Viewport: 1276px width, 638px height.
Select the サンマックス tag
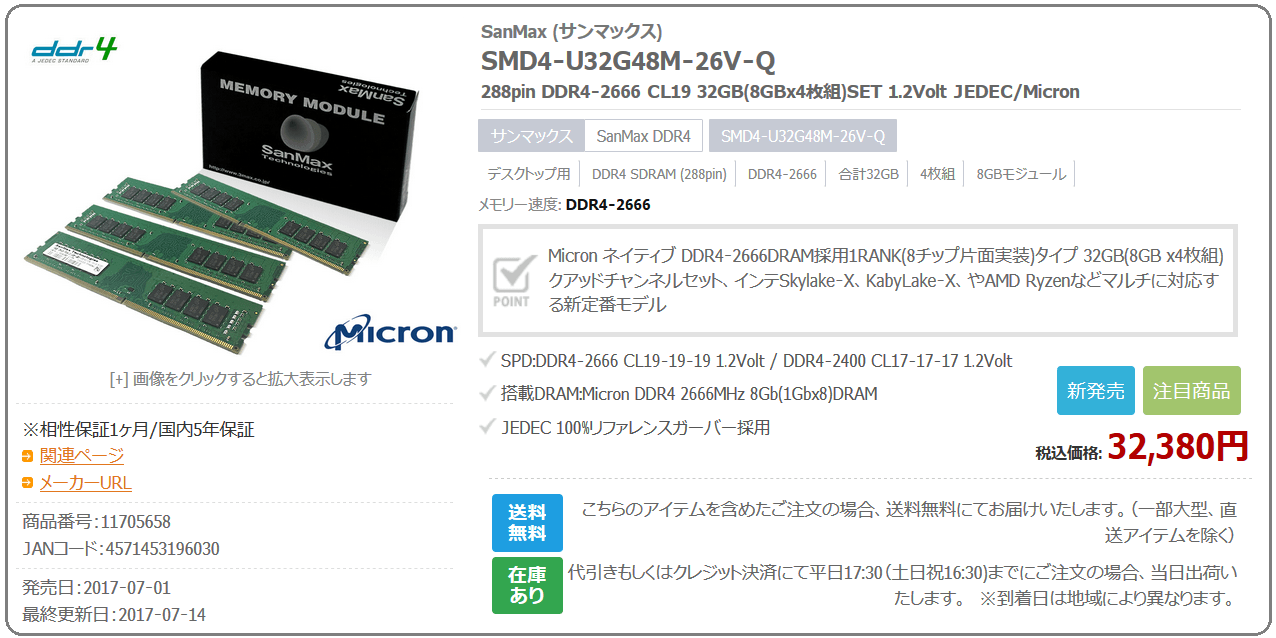pyautogui.click(x=531, y=136)
